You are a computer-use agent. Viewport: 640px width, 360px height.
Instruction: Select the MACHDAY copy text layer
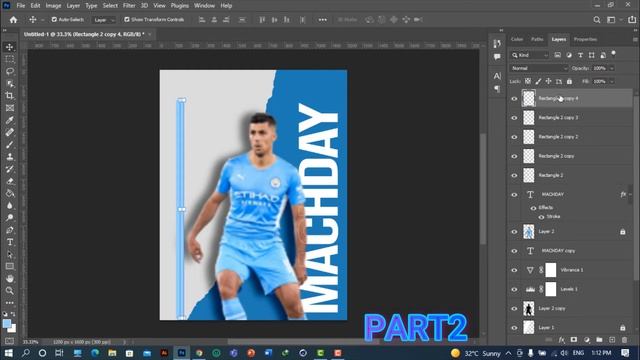pyautogui.click(x=570, y=251)
